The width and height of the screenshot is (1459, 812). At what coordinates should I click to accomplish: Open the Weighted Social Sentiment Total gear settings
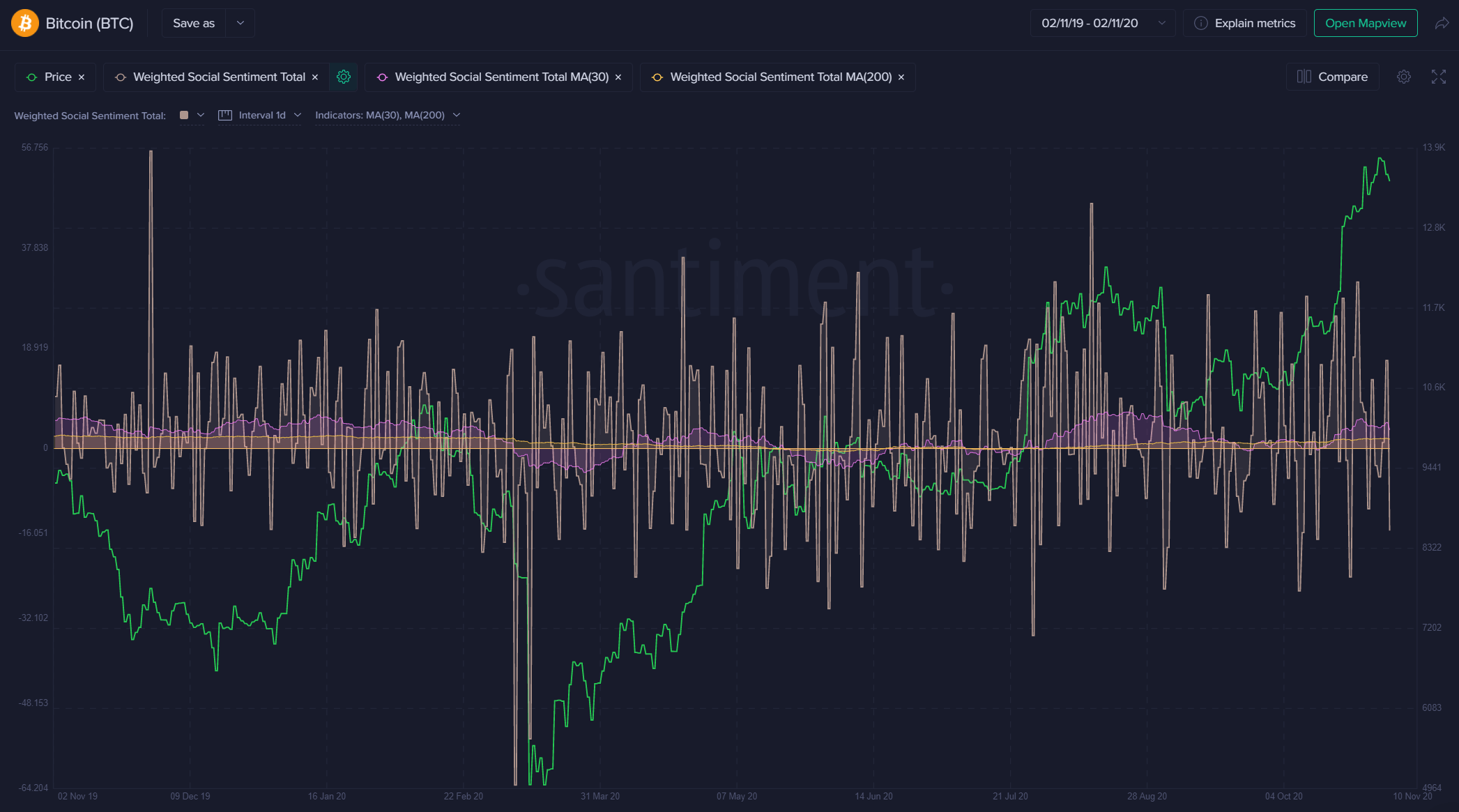(x=344, y=77)
